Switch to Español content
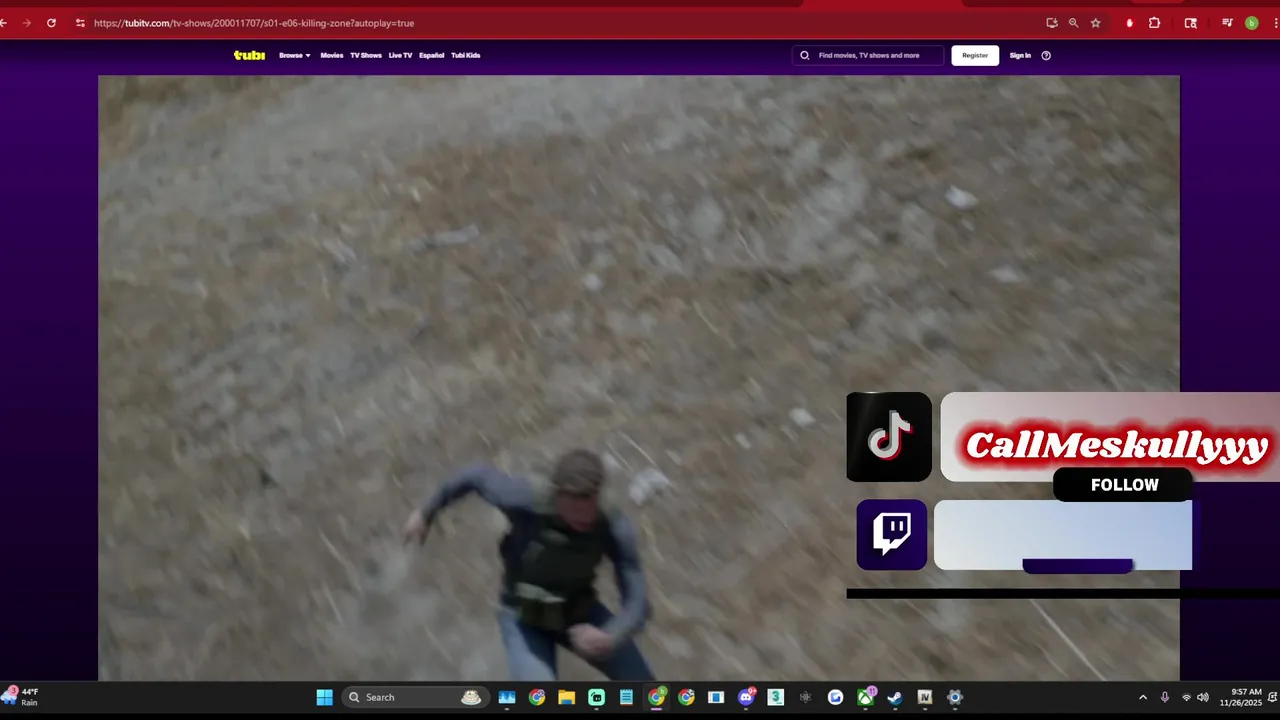1280x720 pixels. 432,55
